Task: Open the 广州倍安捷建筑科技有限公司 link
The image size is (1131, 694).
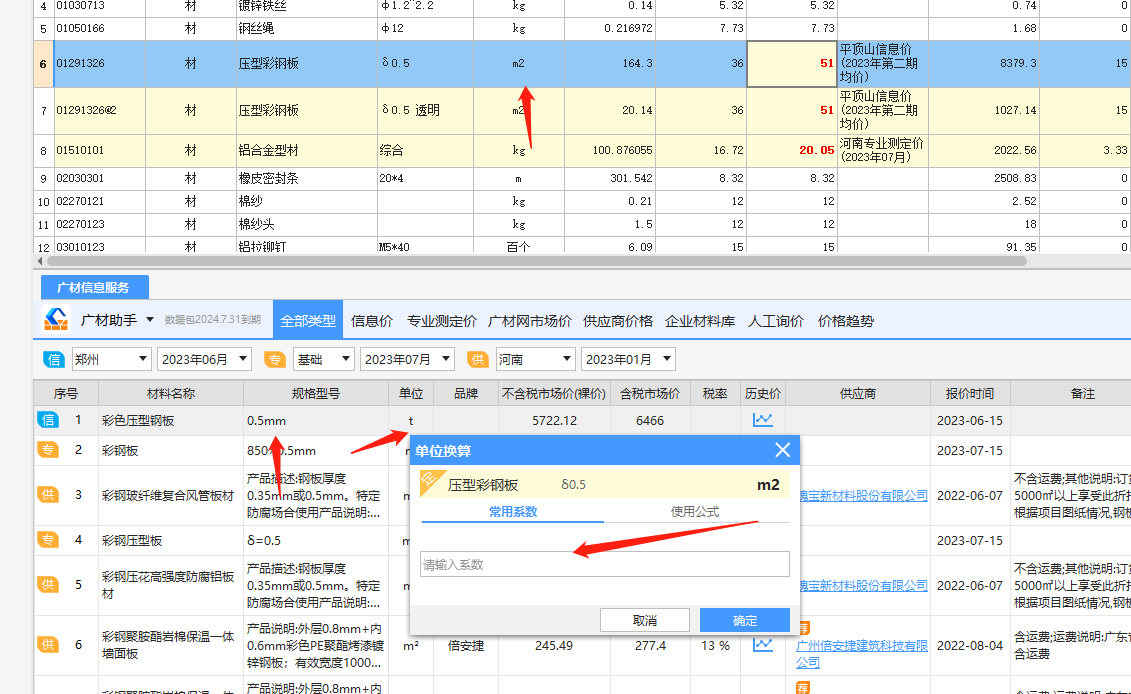Action: click(862, 654)
